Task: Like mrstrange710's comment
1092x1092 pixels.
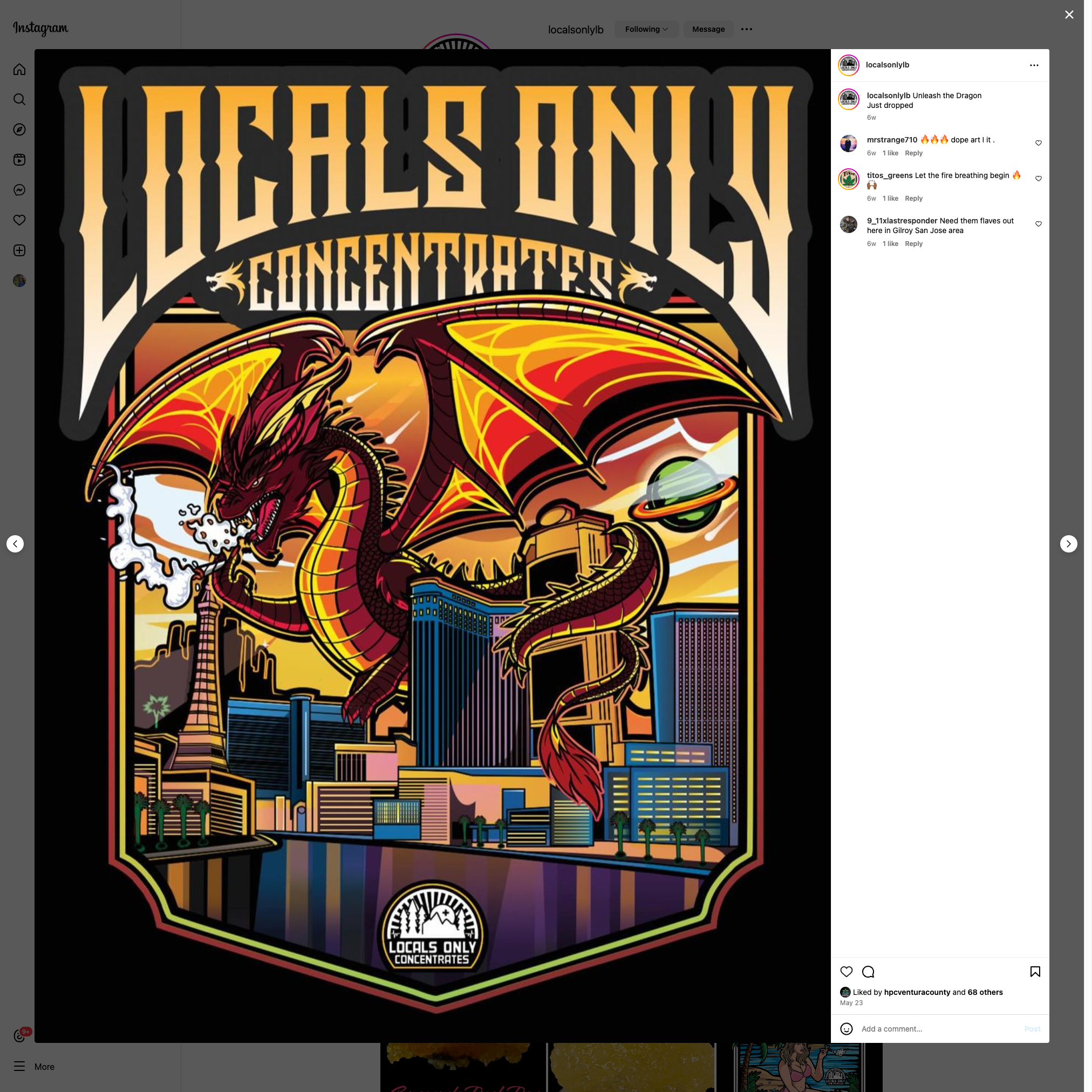Action: [1038, 143]
